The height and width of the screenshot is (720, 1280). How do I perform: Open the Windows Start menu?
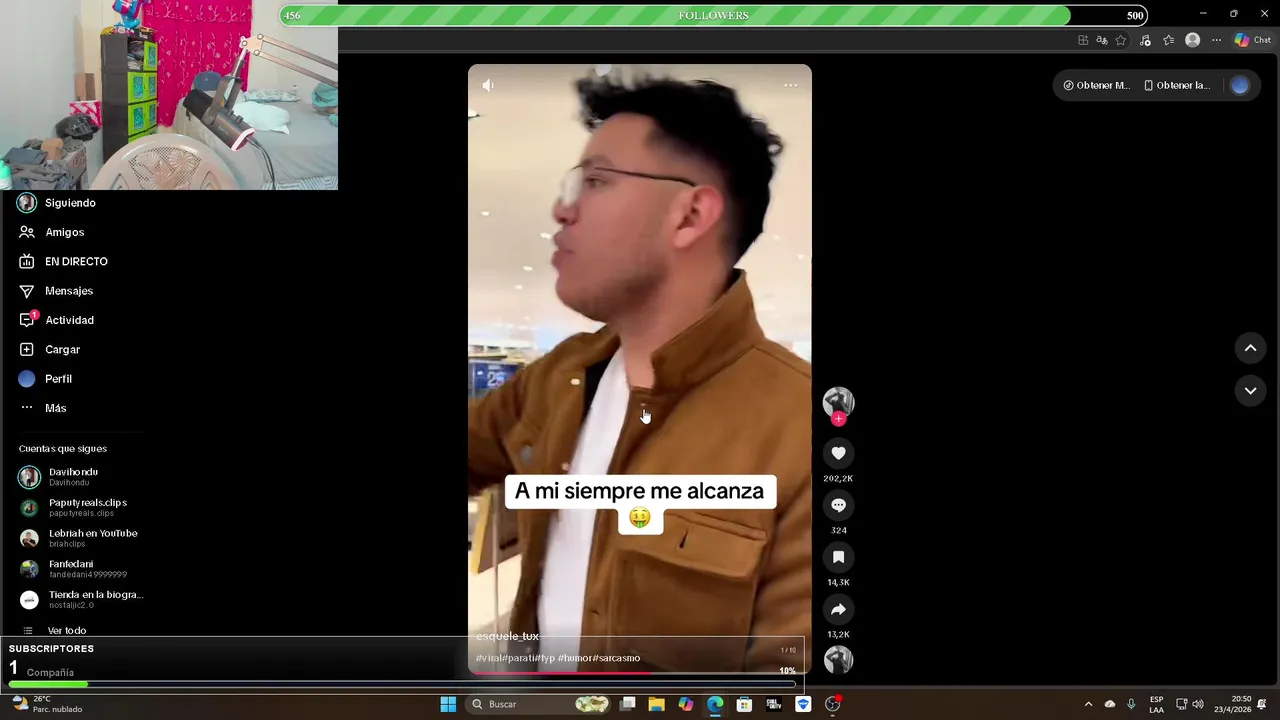[x=448, y=704]
